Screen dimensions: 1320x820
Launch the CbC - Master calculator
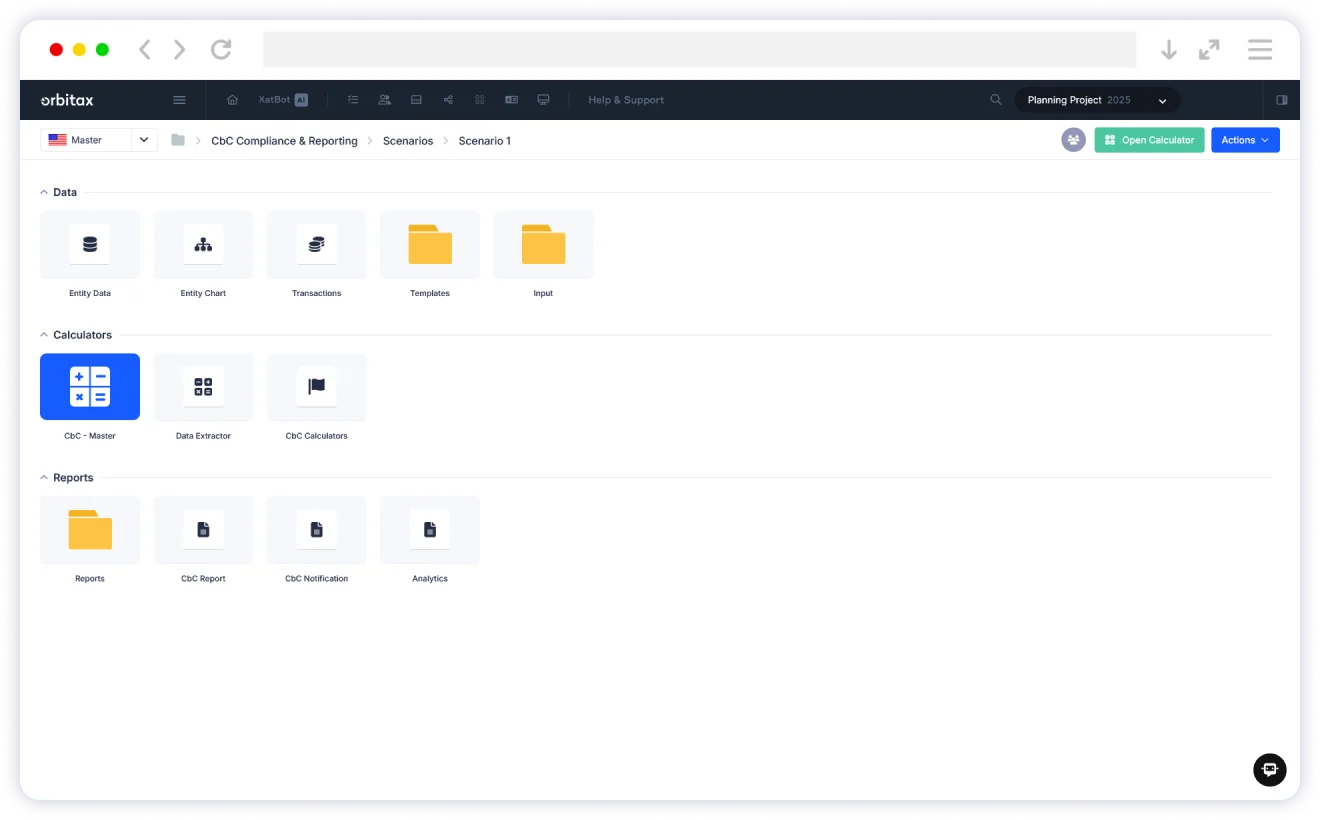pos(90,387)
